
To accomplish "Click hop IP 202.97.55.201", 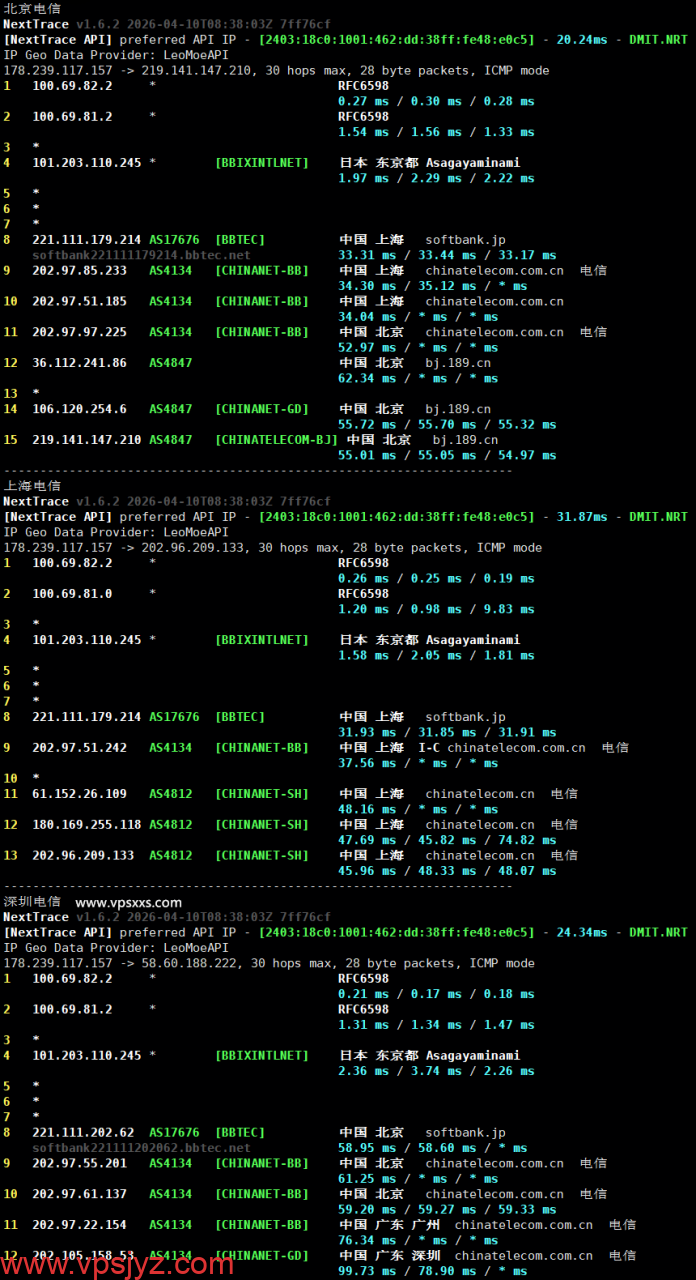I will tap(80, 1164).
